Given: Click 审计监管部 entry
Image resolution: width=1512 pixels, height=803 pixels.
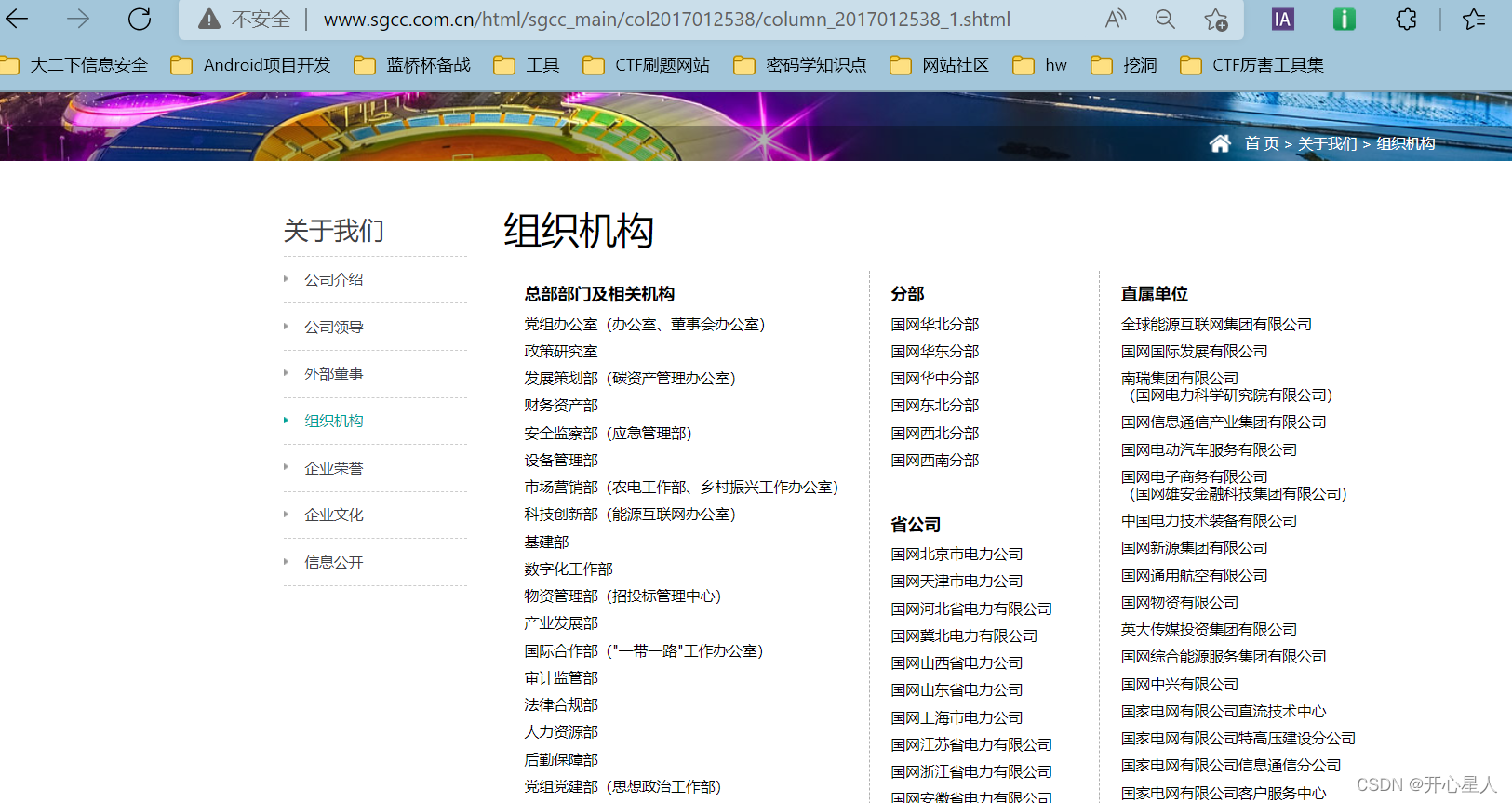Looking at the screenshot, I should pos(561,677).
